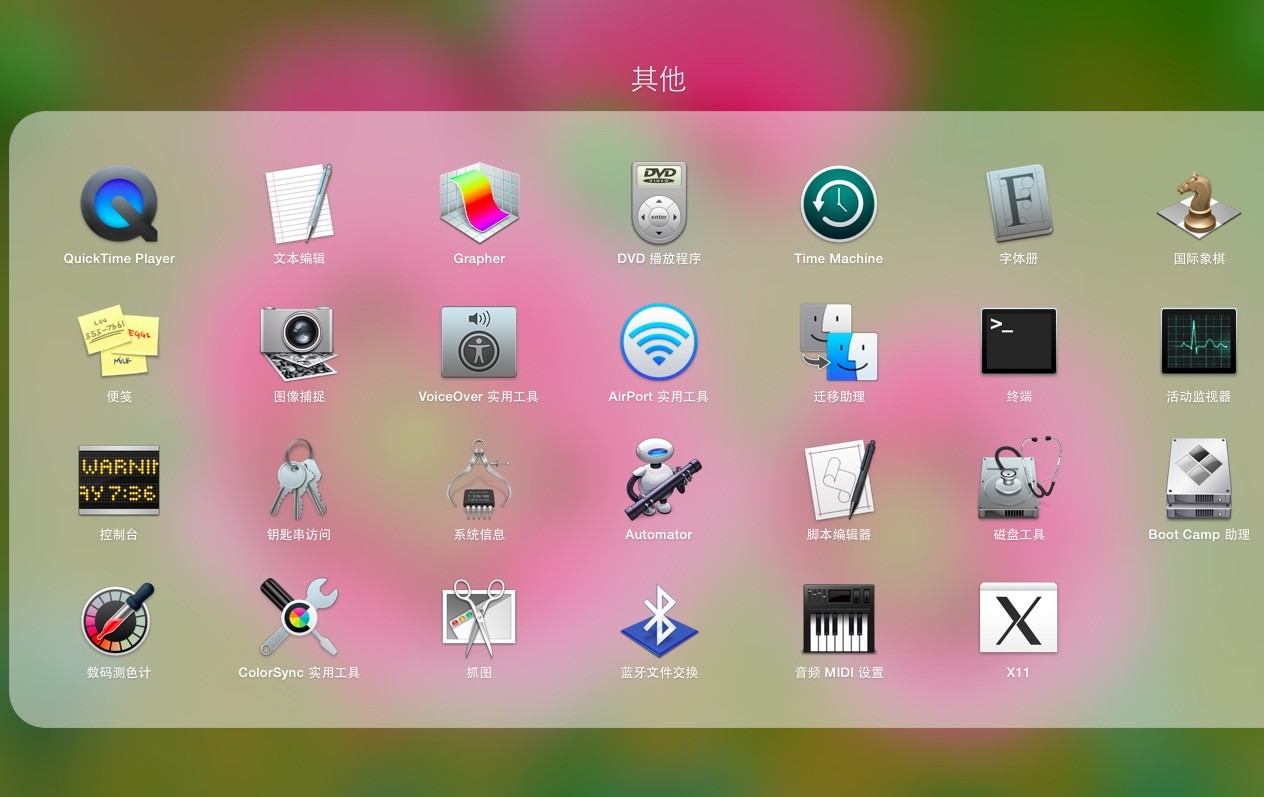Image resolution: width=1264 pixels, height=797 pixels.
Task: Open 活动监视器 Activity Monitor
Action: [x=1199, y=341]
